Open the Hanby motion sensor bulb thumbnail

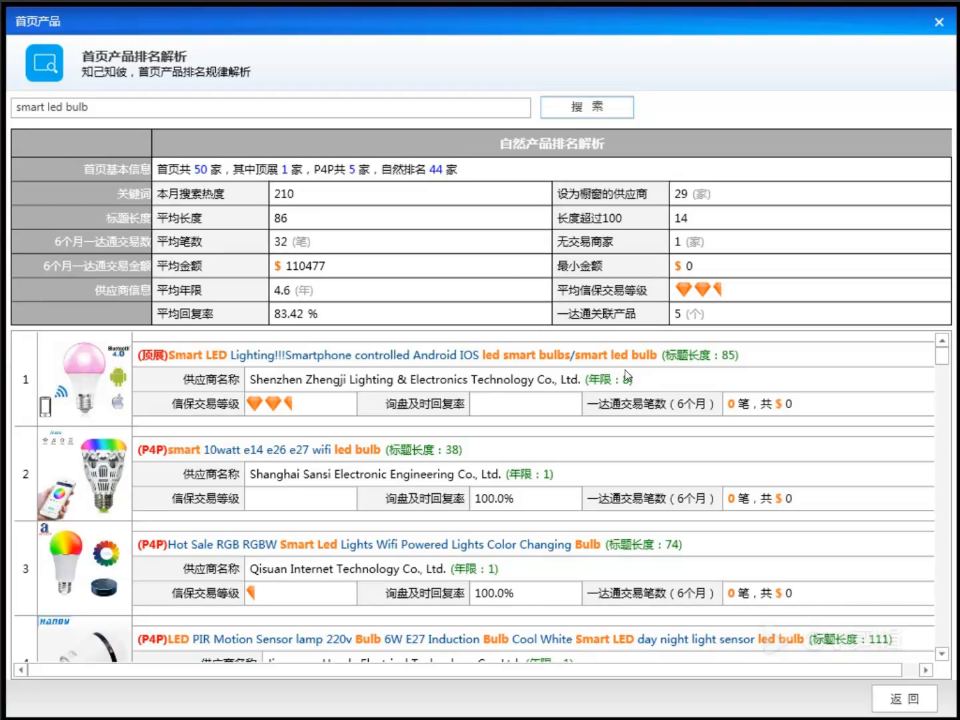point(84,639)
